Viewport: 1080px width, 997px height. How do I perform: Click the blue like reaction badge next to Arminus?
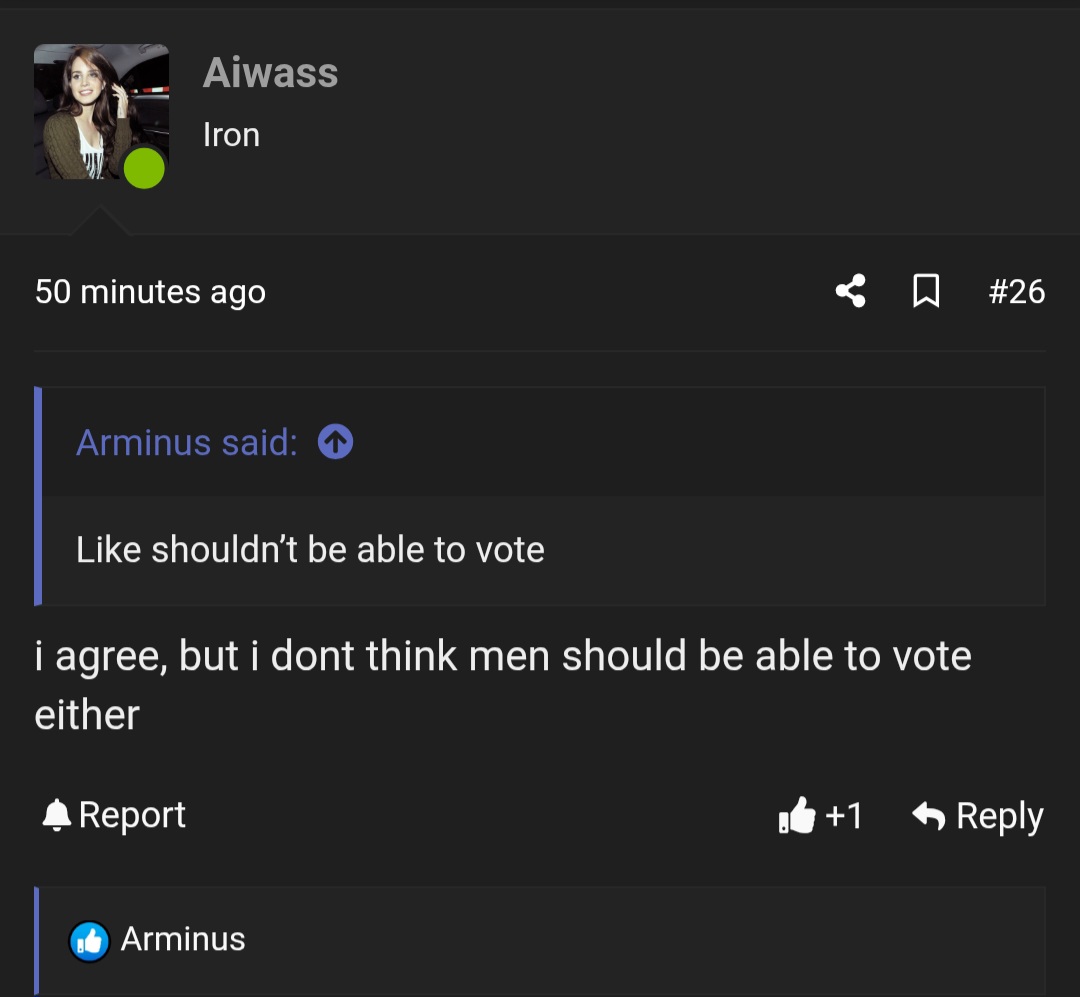(x=89, y=940)
